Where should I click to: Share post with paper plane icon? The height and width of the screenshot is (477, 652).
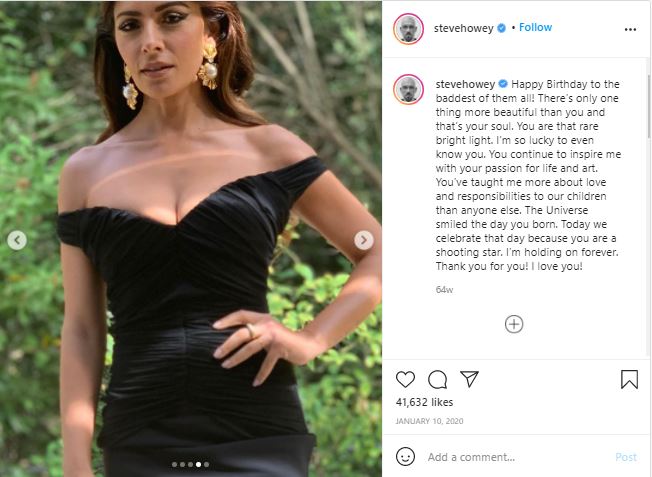point(468,379)
